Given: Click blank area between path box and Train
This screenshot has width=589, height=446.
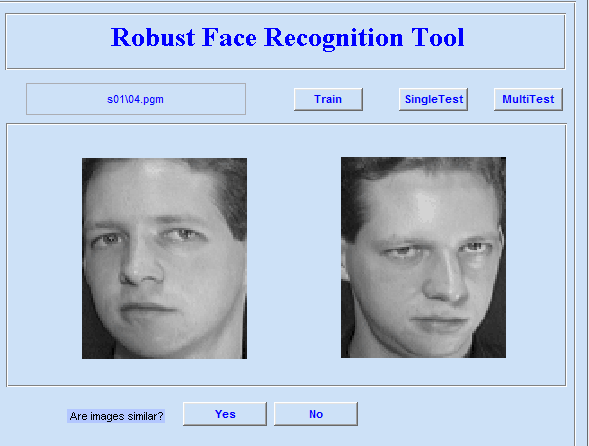Looking at the screenshot, I should click(x=270, y=99).
